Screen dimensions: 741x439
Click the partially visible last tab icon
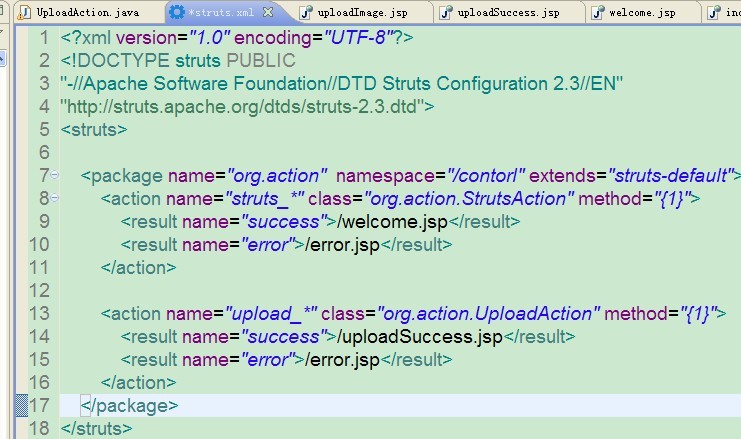[714, 12]
